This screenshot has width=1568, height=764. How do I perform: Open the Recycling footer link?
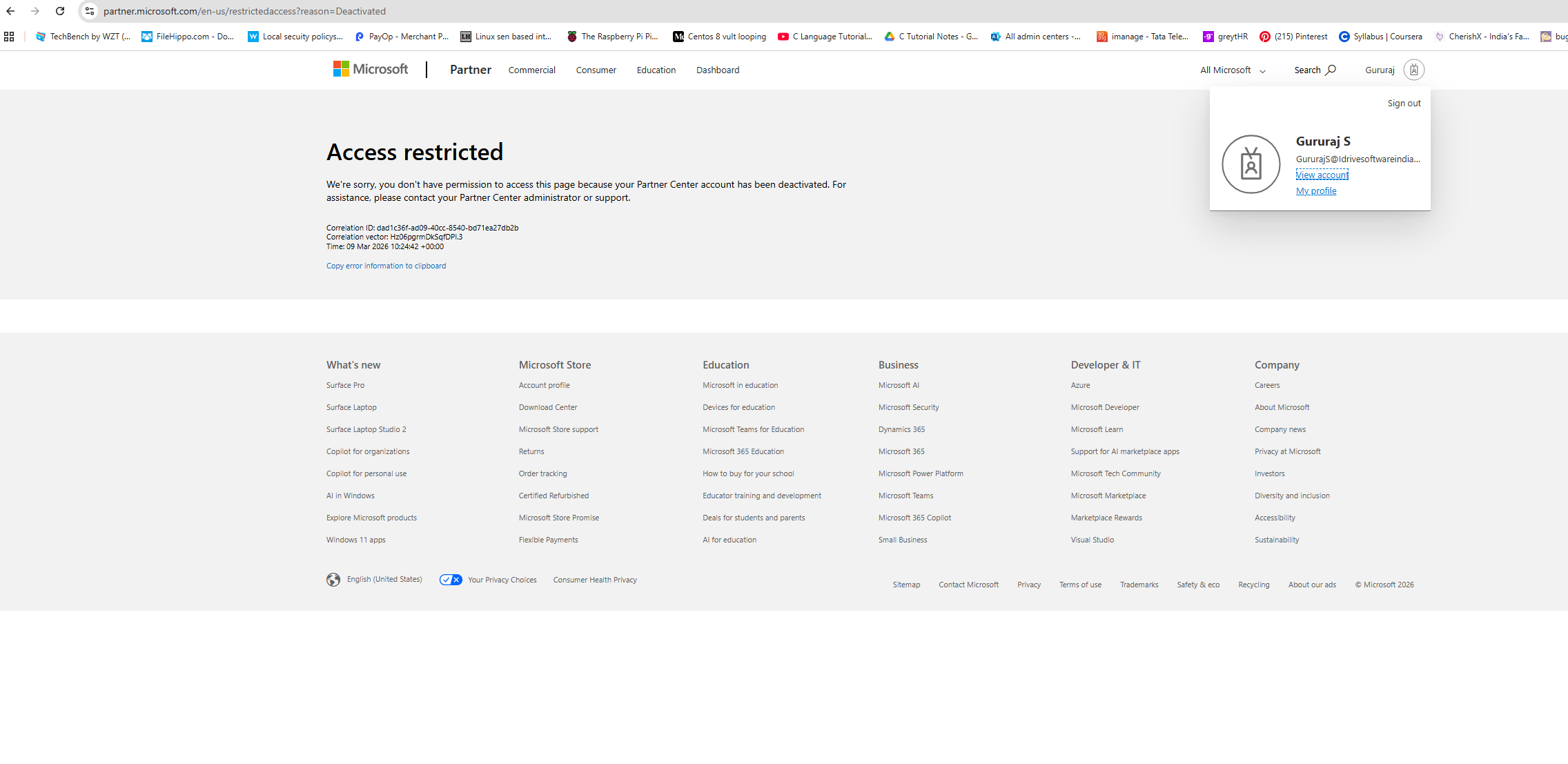(1254, 585)
